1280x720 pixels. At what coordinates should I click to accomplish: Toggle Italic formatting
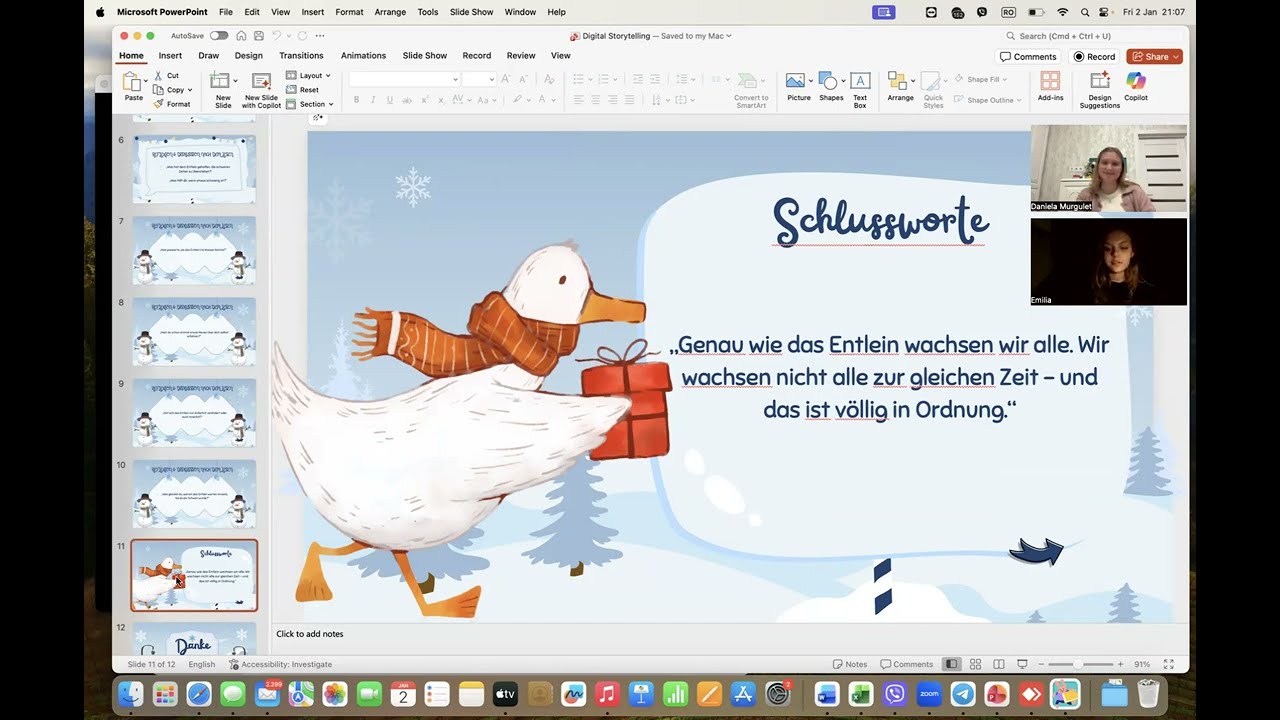click(x=372, y=100)
